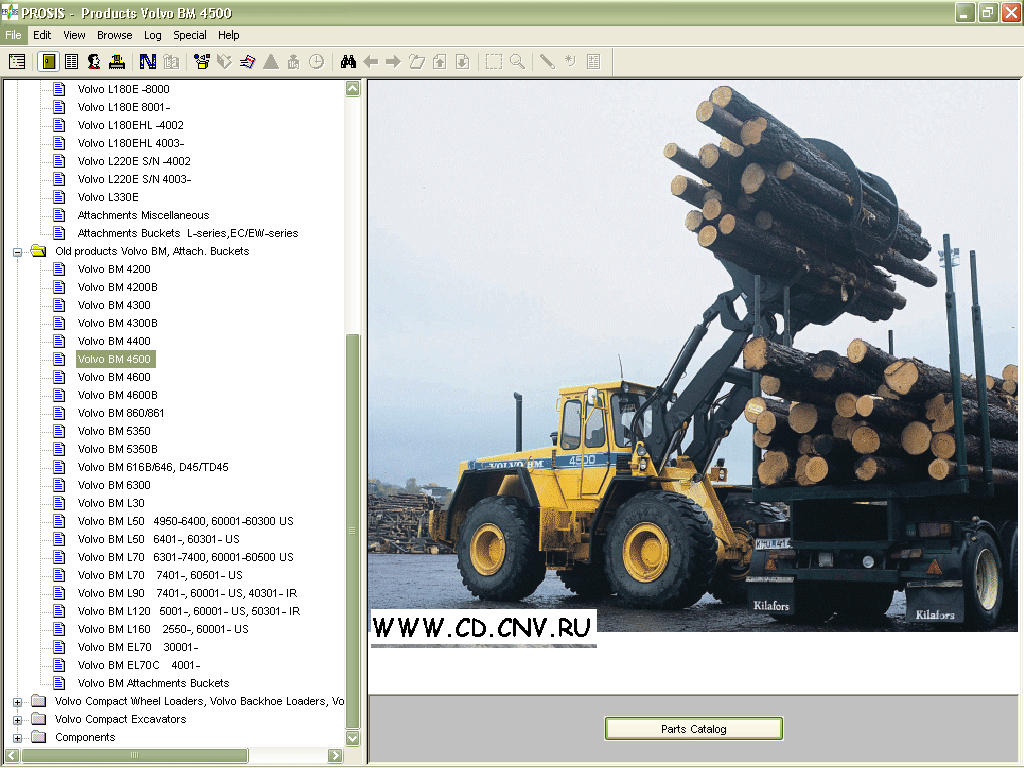Expand the Volvo Compact Excavators folder
The image size is (1024, 768).
[x=18, y=720]
